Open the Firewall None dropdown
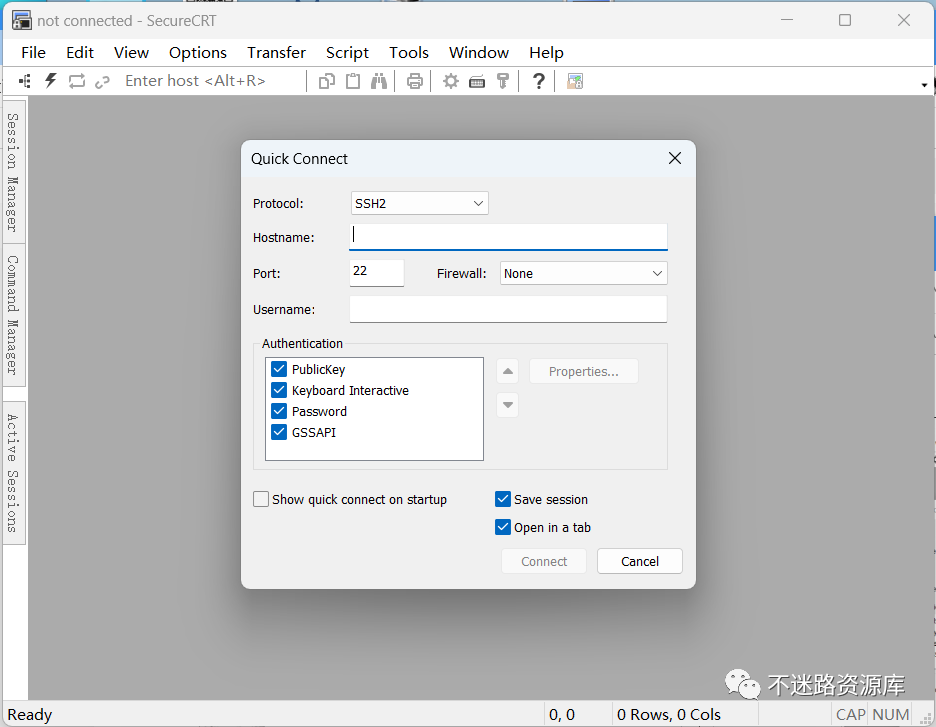The height and width of the screenshot is (727, 936). tap(583, 273)
